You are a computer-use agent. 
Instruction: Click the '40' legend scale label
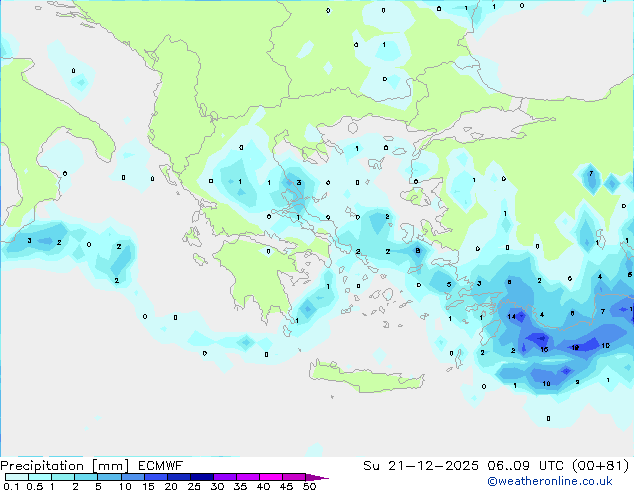(263, 486)
